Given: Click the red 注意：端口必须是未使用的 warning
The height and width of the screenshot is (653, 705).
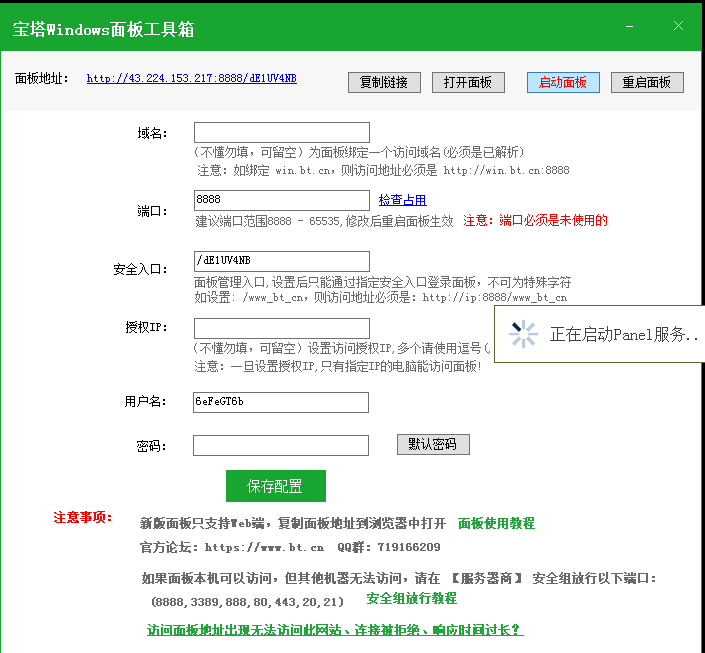Looking at the screenshot, I should (535, 220).
